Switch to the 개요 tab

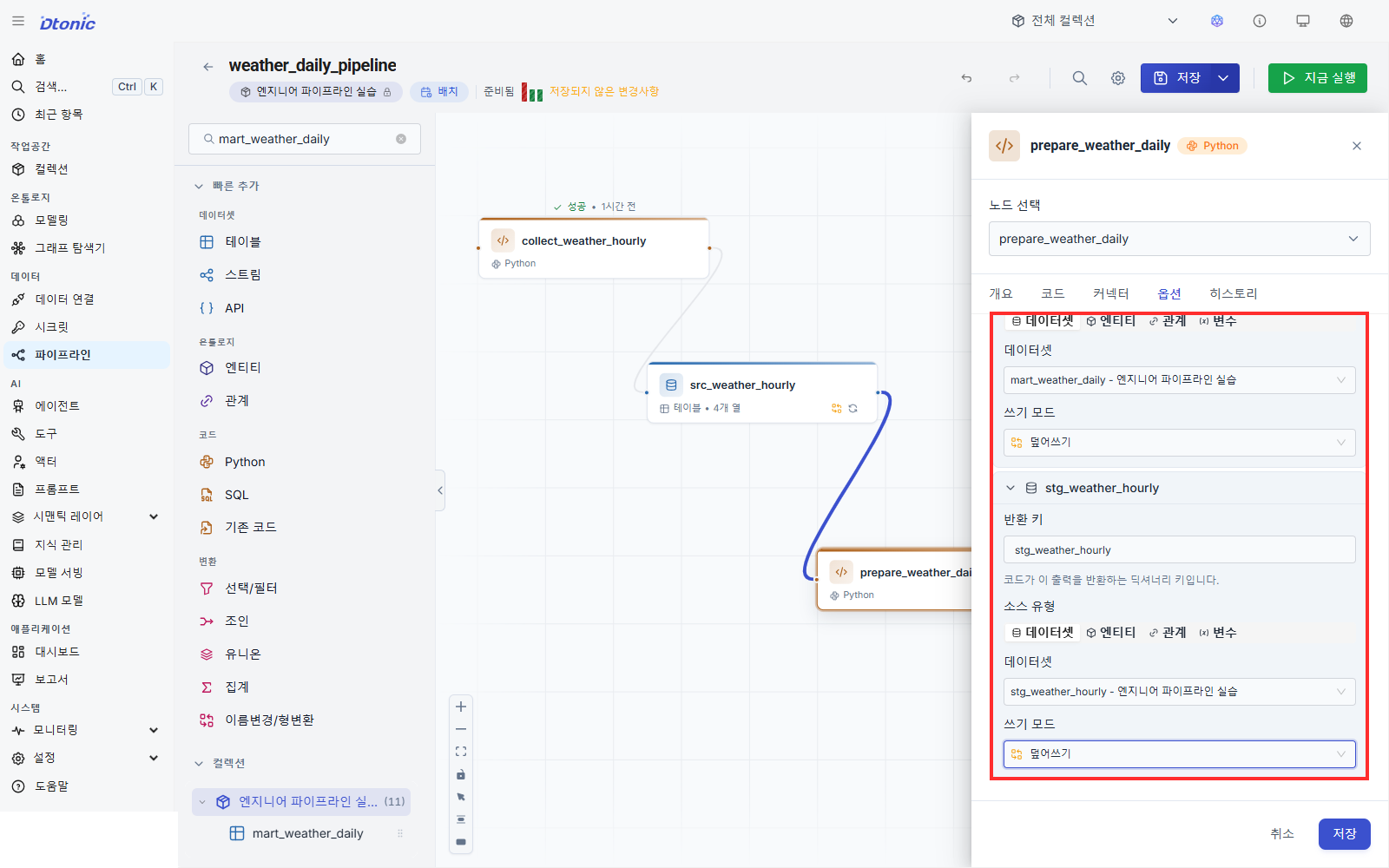tap(1001, 293)
